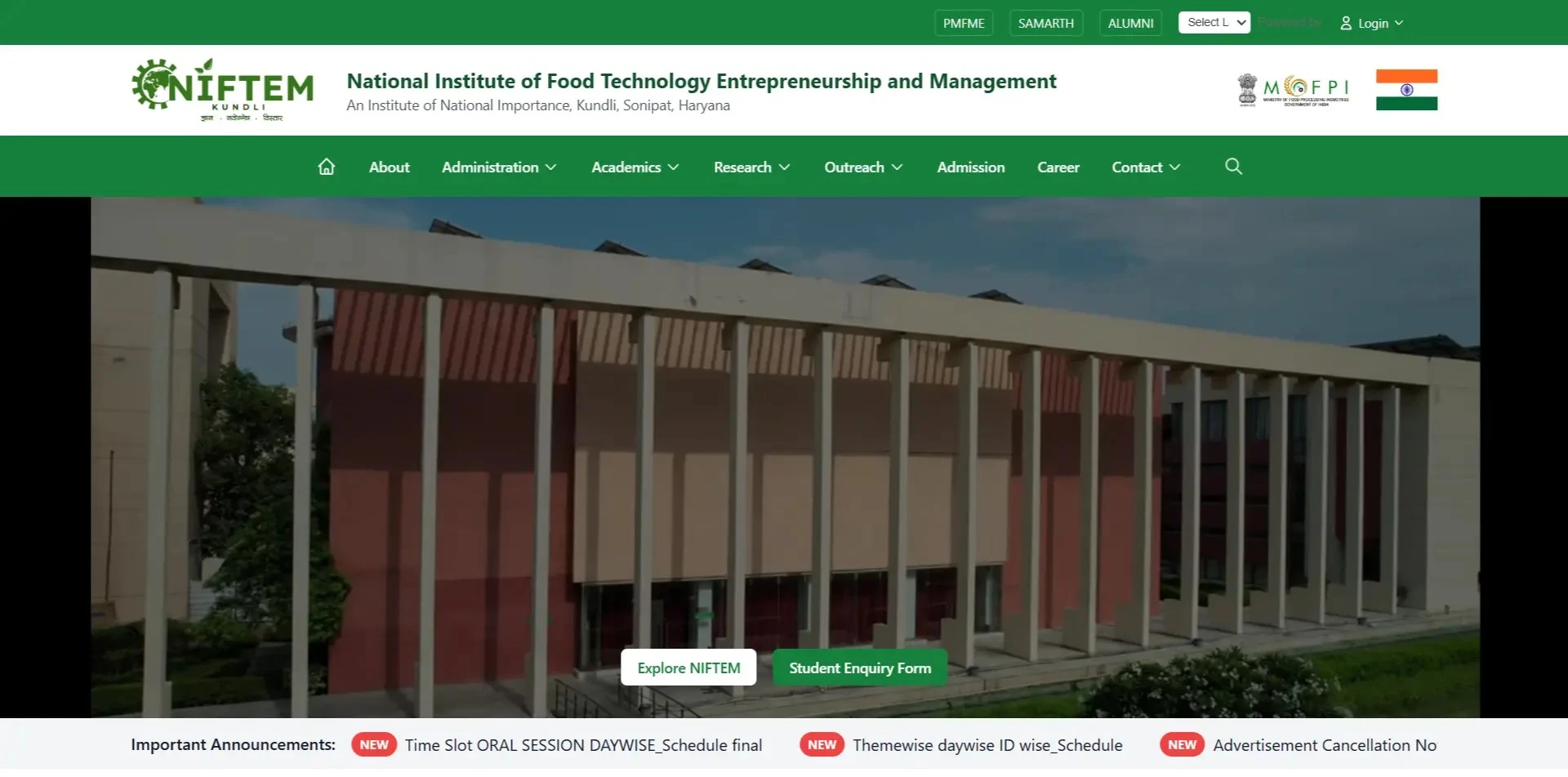This screenshot has width=1568, height=777.
Task: Click the Indian flag image
Action: point(1406,91)
